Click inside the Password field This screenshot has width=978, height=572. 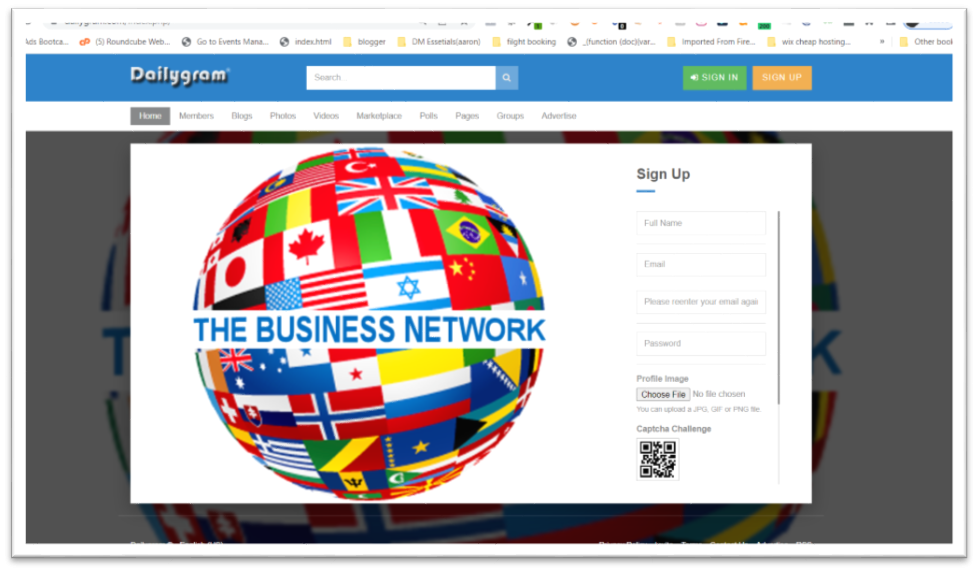click(x=700, y=343)
